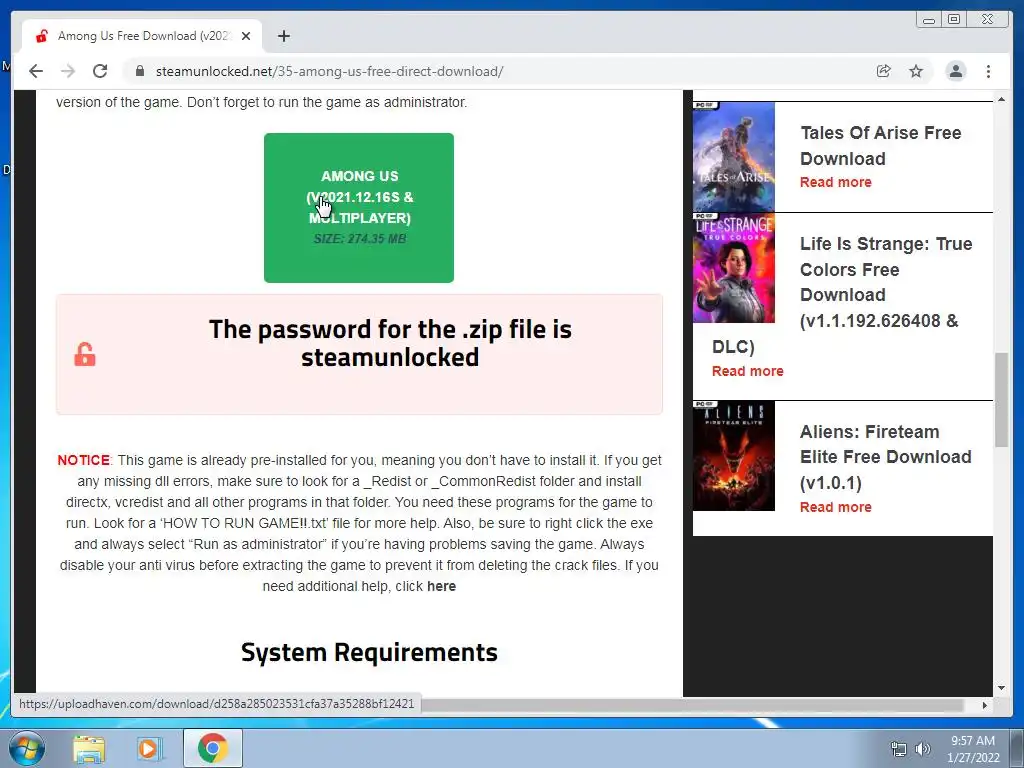1024x768 pixels.
Task: Read more under Life Is Strange
Action: tap(747, 371)
